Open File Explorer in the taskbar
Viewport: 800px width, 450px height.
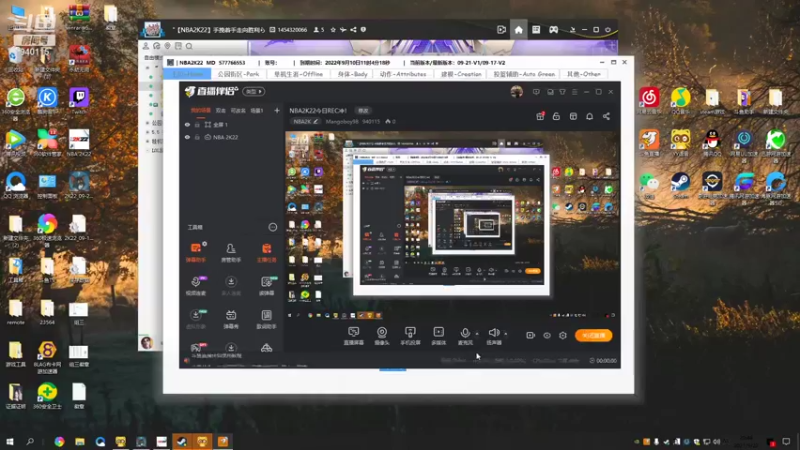tap(80, 441)
